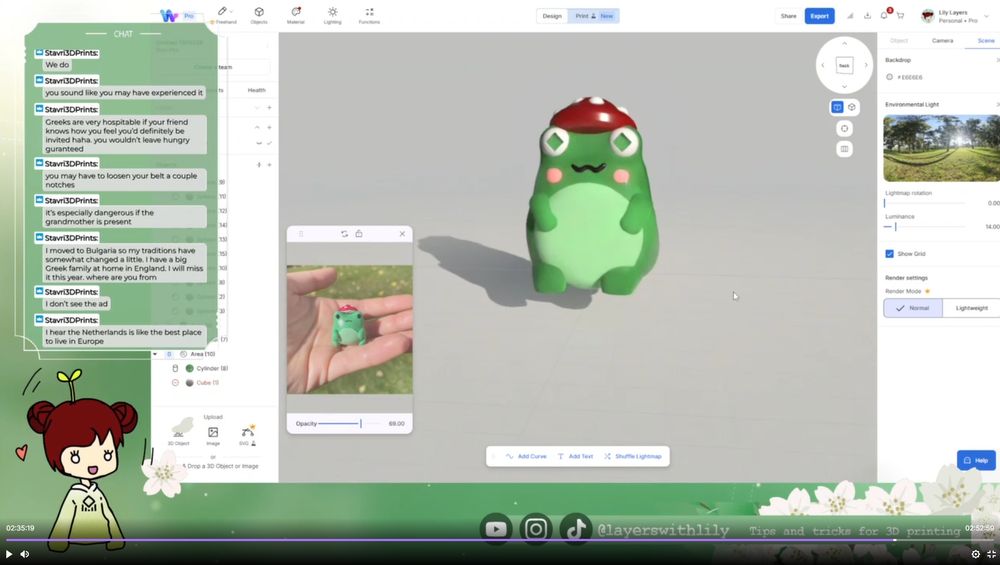Open the video player settings gear
The width and height of the screenshot is (1000, 565).
975,554
